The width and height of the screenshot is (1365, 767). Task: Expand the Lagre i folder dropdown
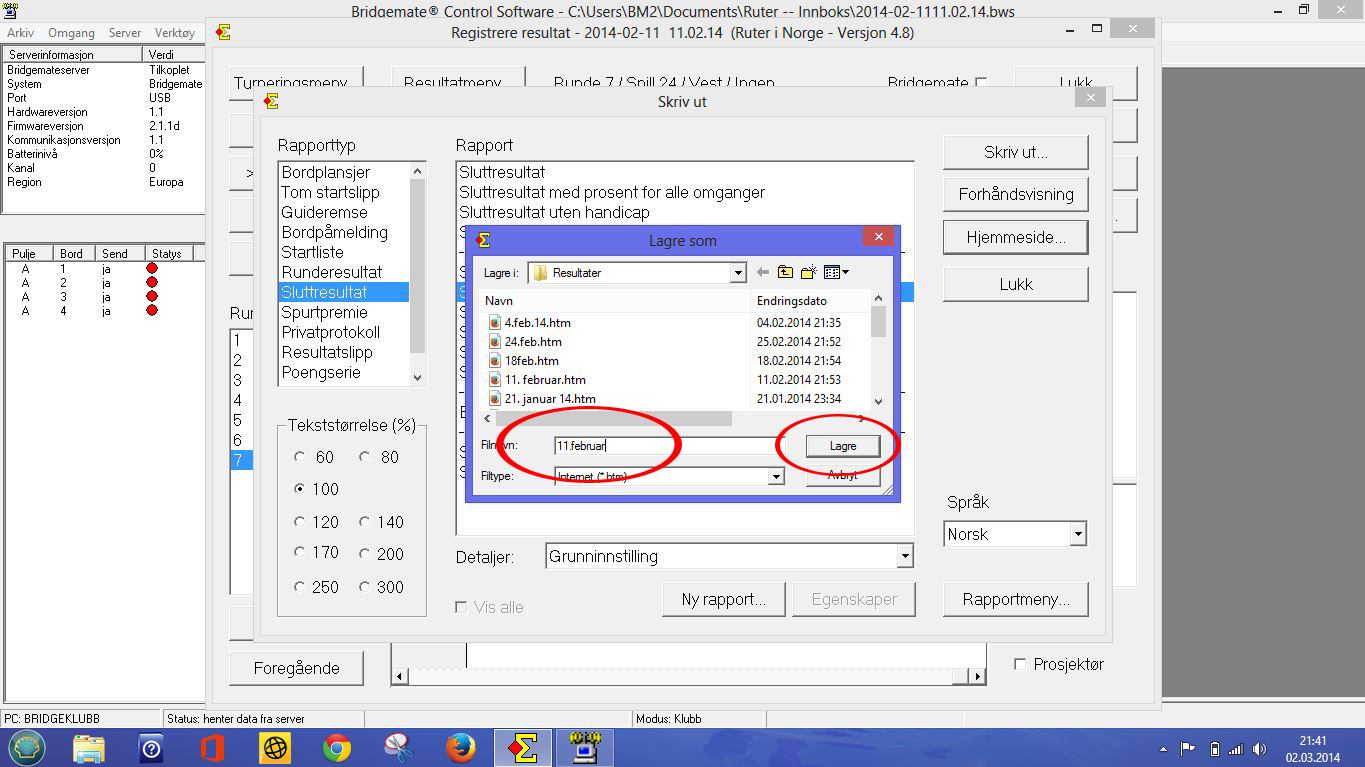[738, 272]
